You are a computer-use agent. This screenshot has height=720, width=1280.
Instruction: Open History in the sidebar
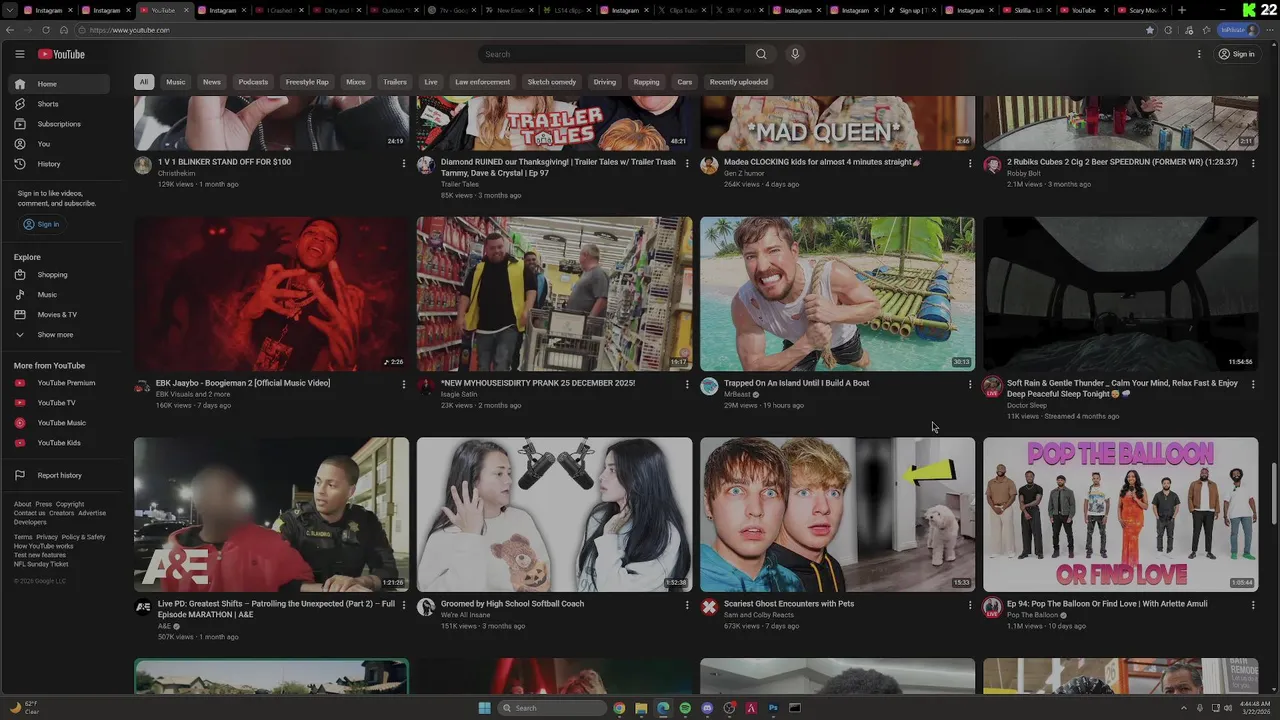[x=59, y=164]
